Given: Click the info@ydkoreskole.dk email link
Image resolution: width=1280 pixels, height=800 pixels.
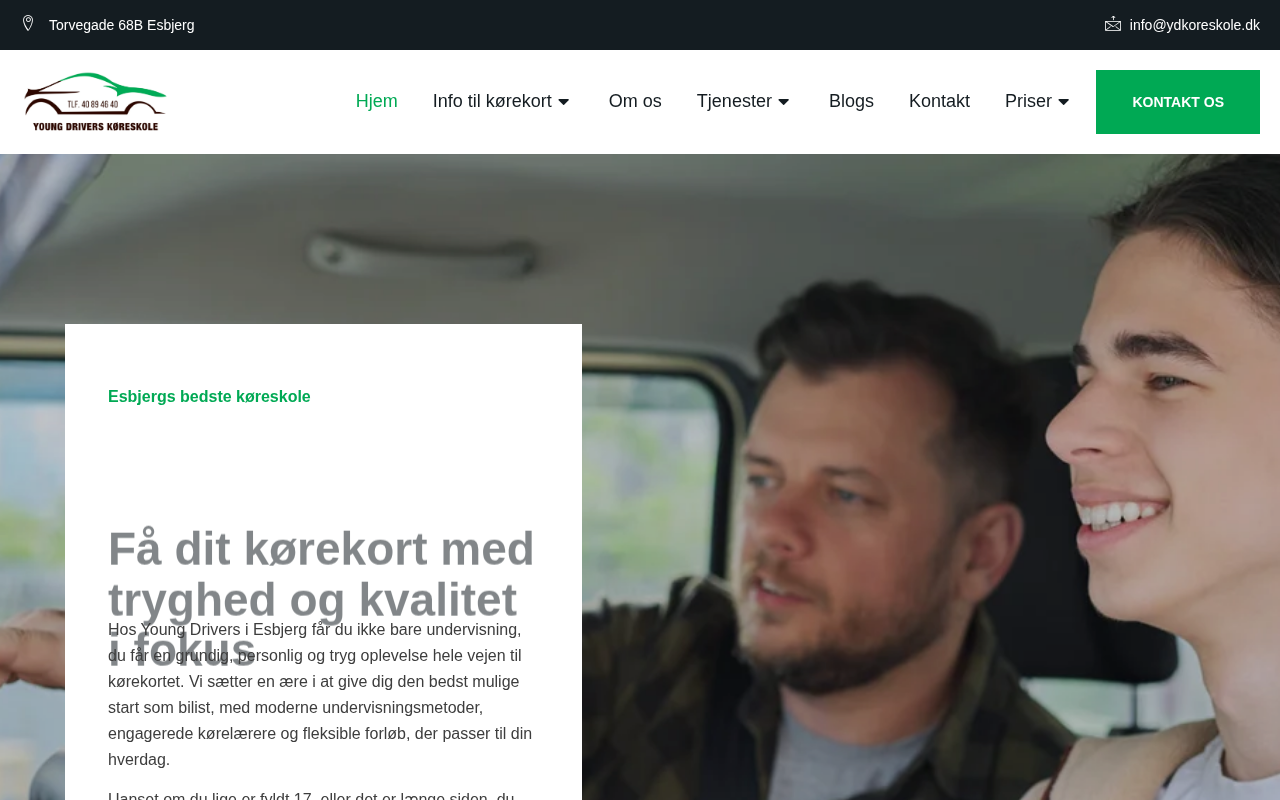Looking at the screenshot, I should tap(1195, 25).
